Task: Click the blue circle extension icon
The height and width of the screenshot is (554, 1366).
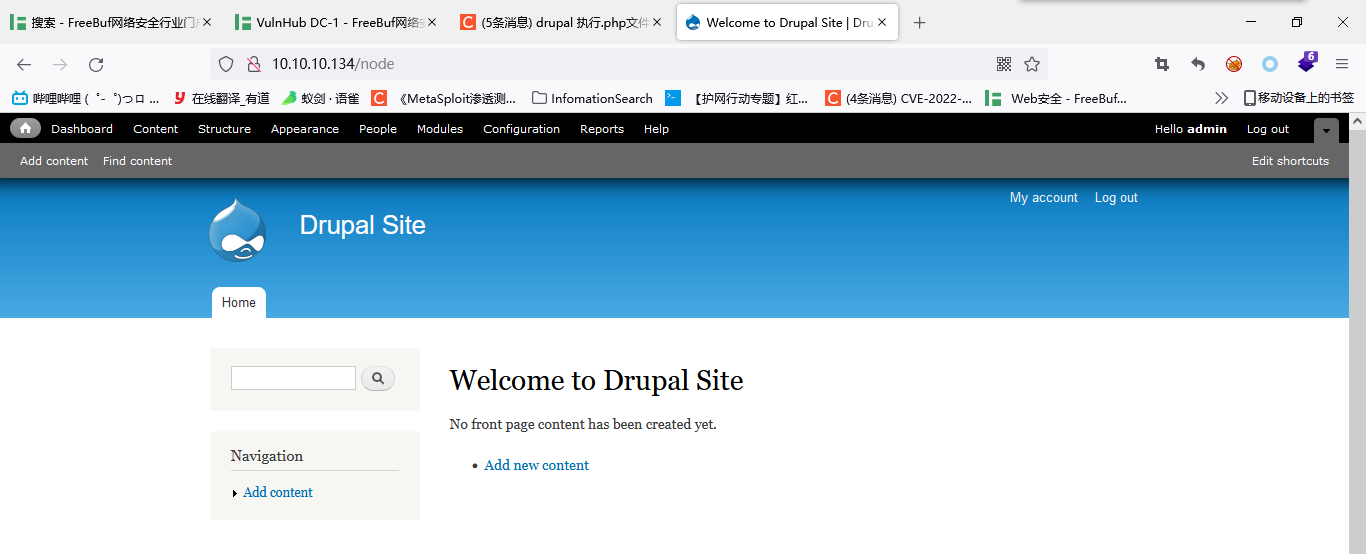Action: (x=1270, y=64)
